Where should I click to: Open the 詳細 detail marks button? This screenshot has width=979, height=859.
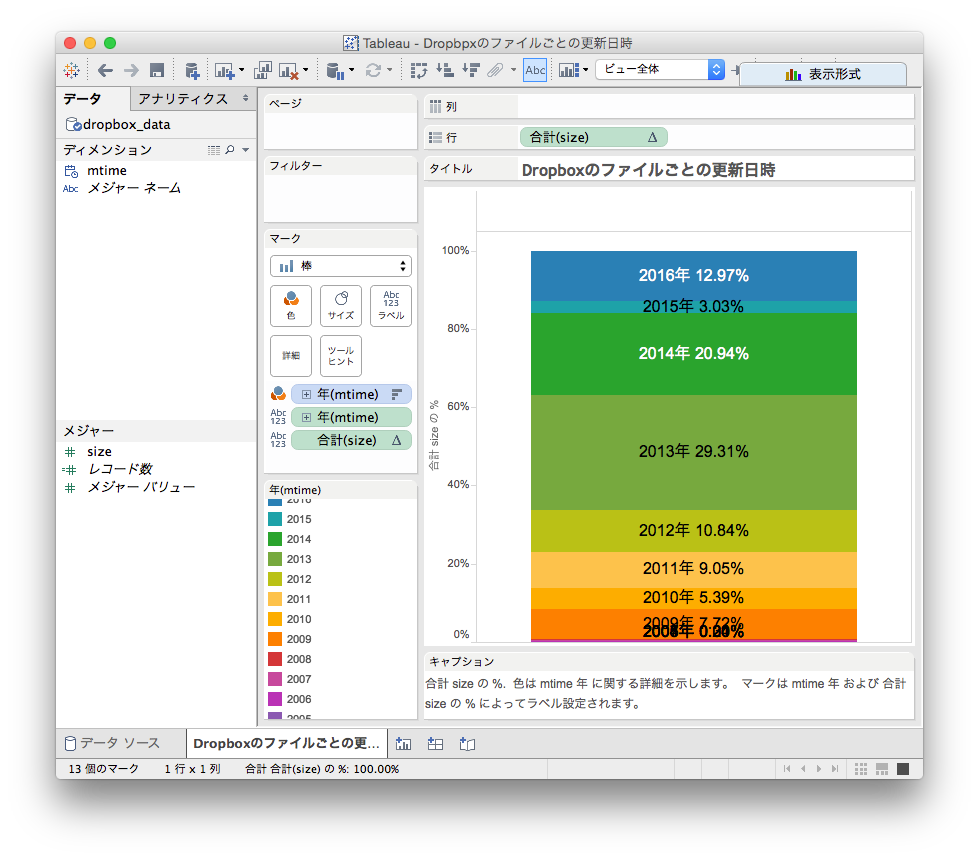pos(291,356)
